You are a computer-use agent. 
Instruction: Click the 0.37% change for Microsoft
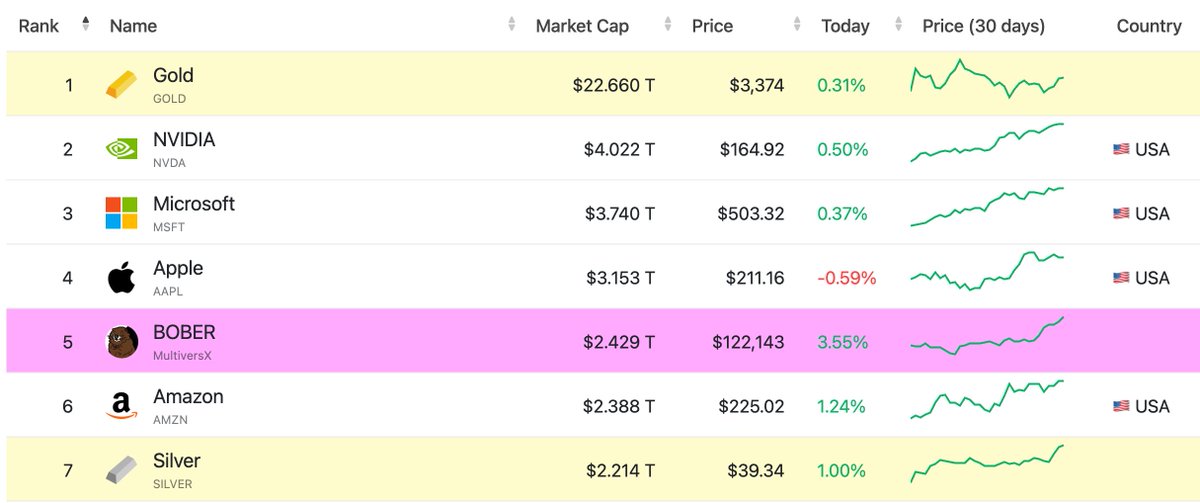tap(842, 214)
